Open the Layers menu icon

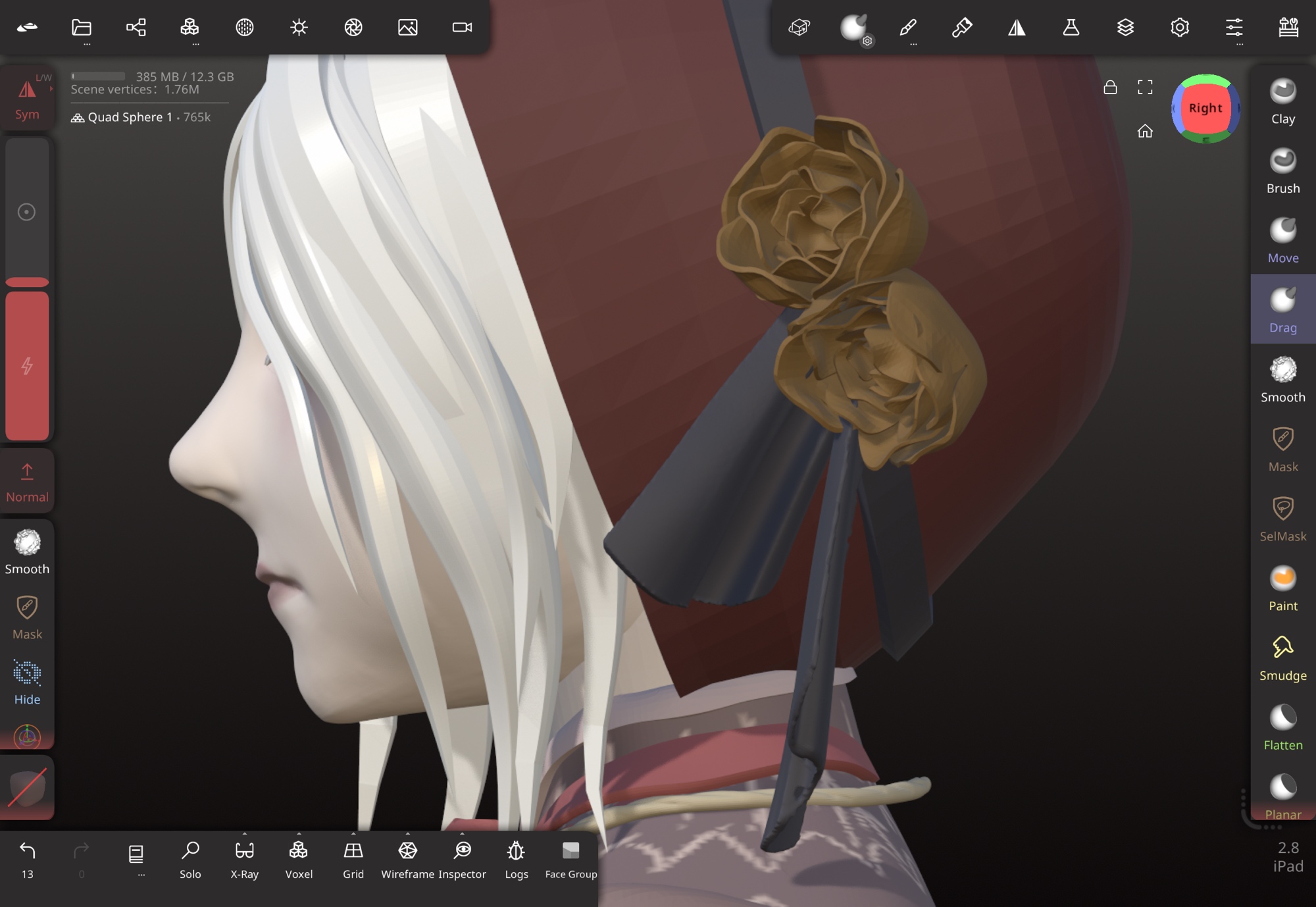pyautogui.click(x=1125, y=27)
